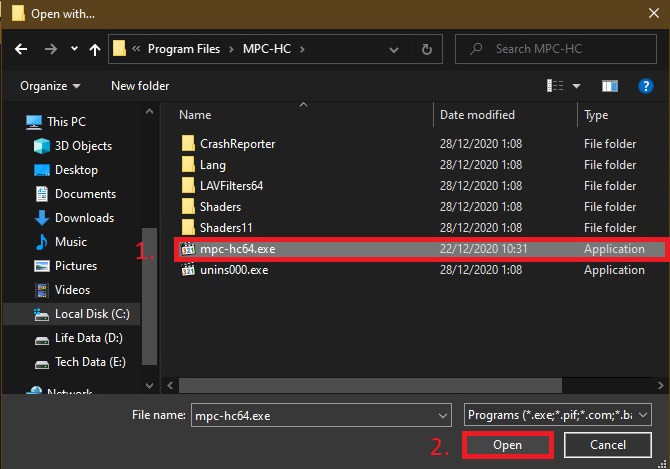Click the horizontal scrollbar right arrow
This screenshot has height=469, width=670.
pos(660,385)
